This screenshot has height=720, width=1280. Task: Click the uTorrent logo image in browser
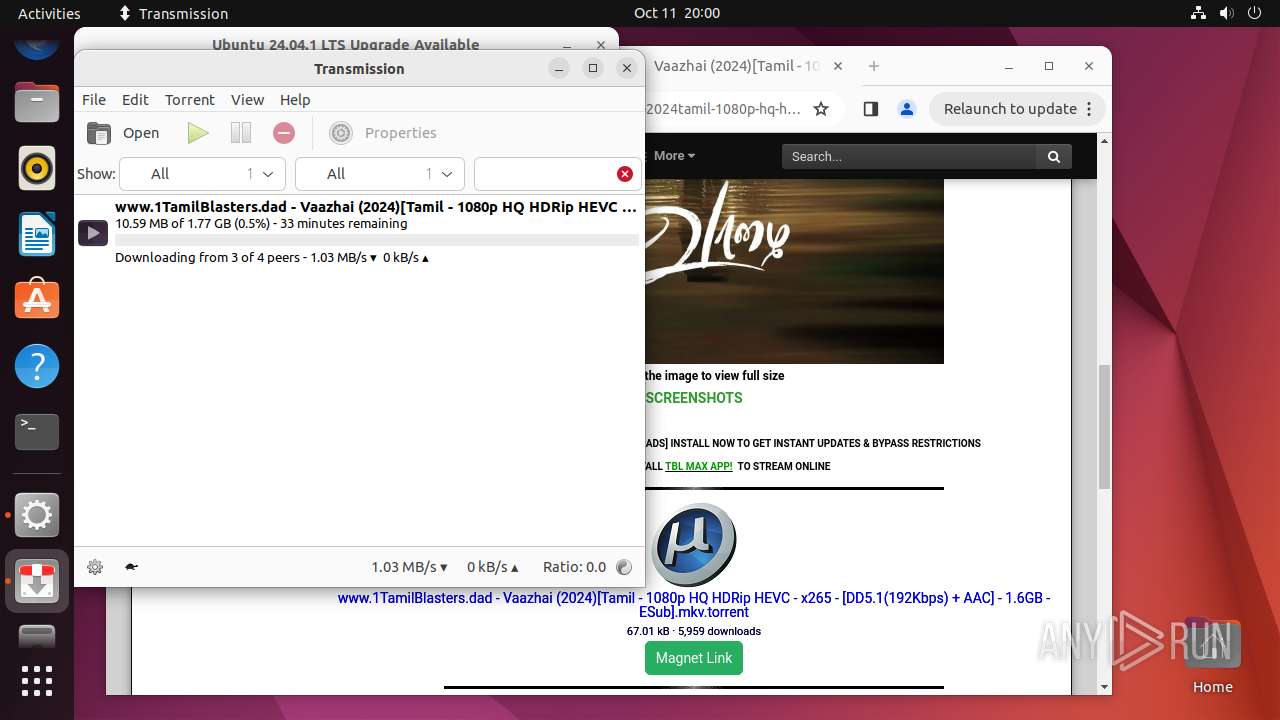click(694, 545)
